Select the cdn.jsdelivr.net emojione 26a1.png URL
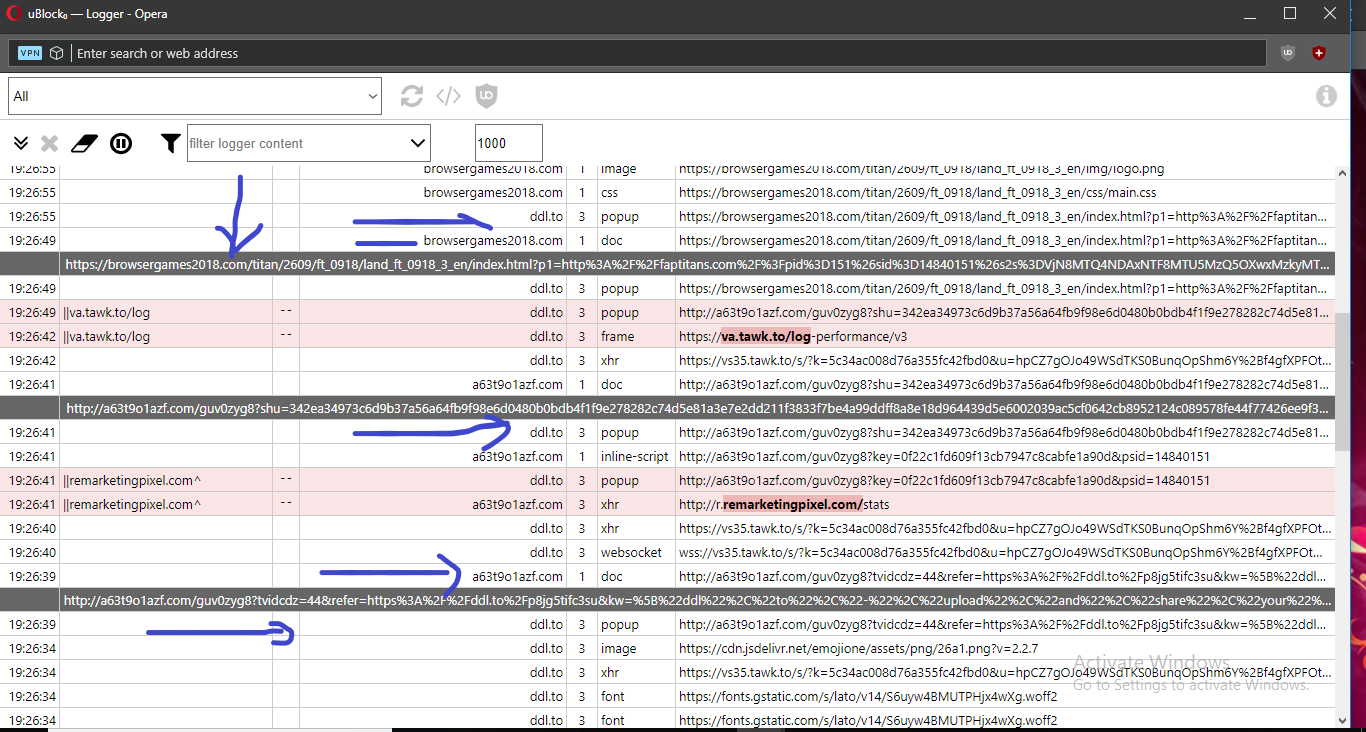This screenshot has width=1366, height=732. click(1004, 648)
